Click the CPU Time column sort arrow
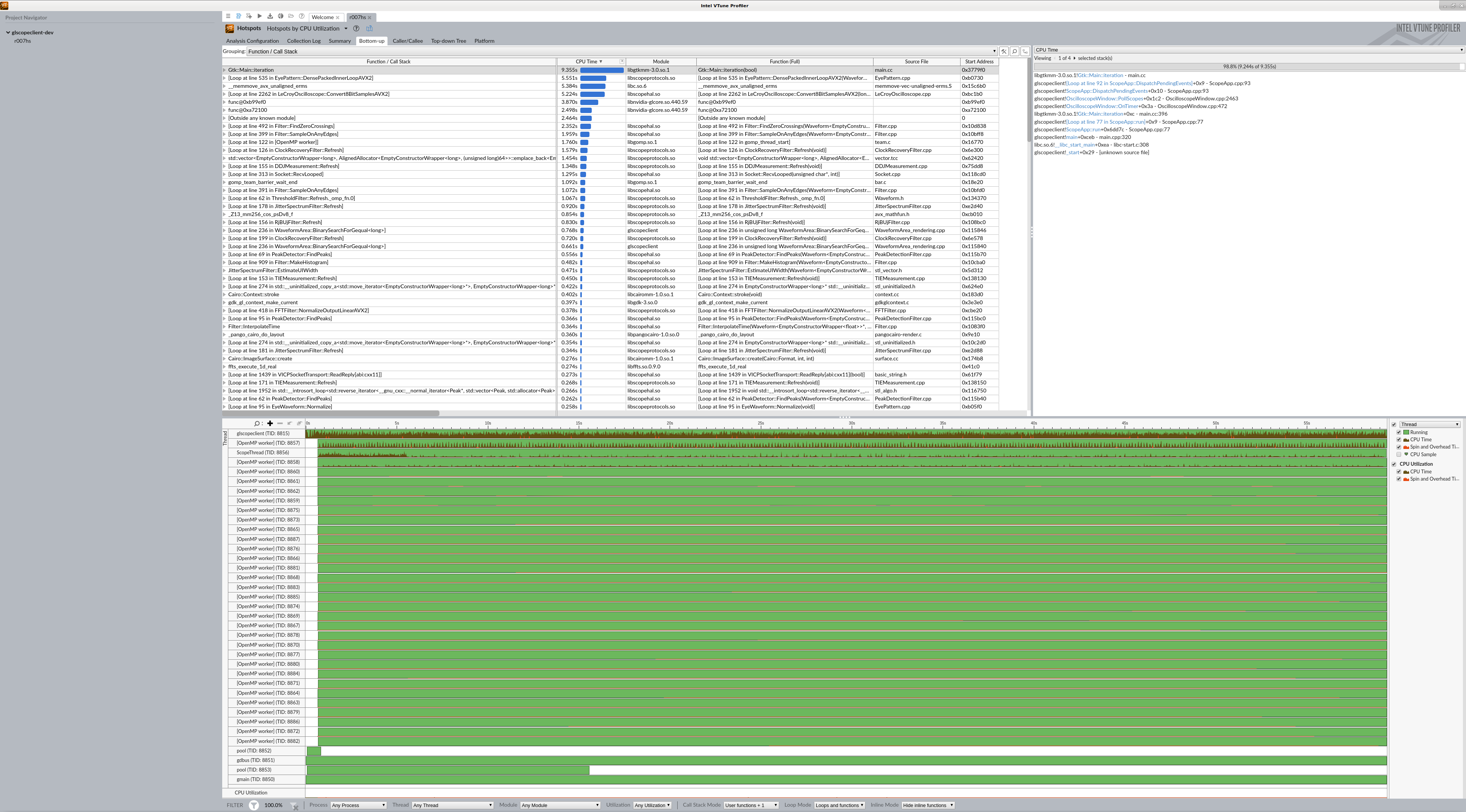 601,61
